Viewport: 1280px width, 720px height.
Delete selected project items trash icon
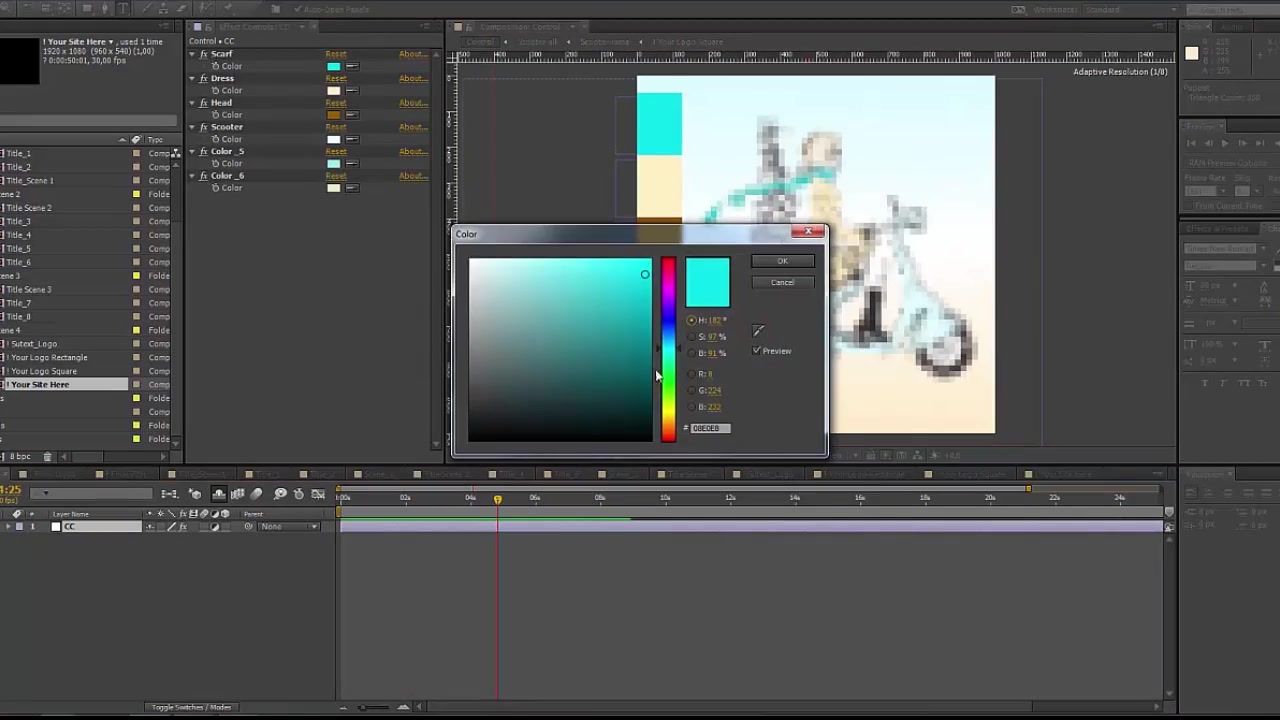coord(47,457)
